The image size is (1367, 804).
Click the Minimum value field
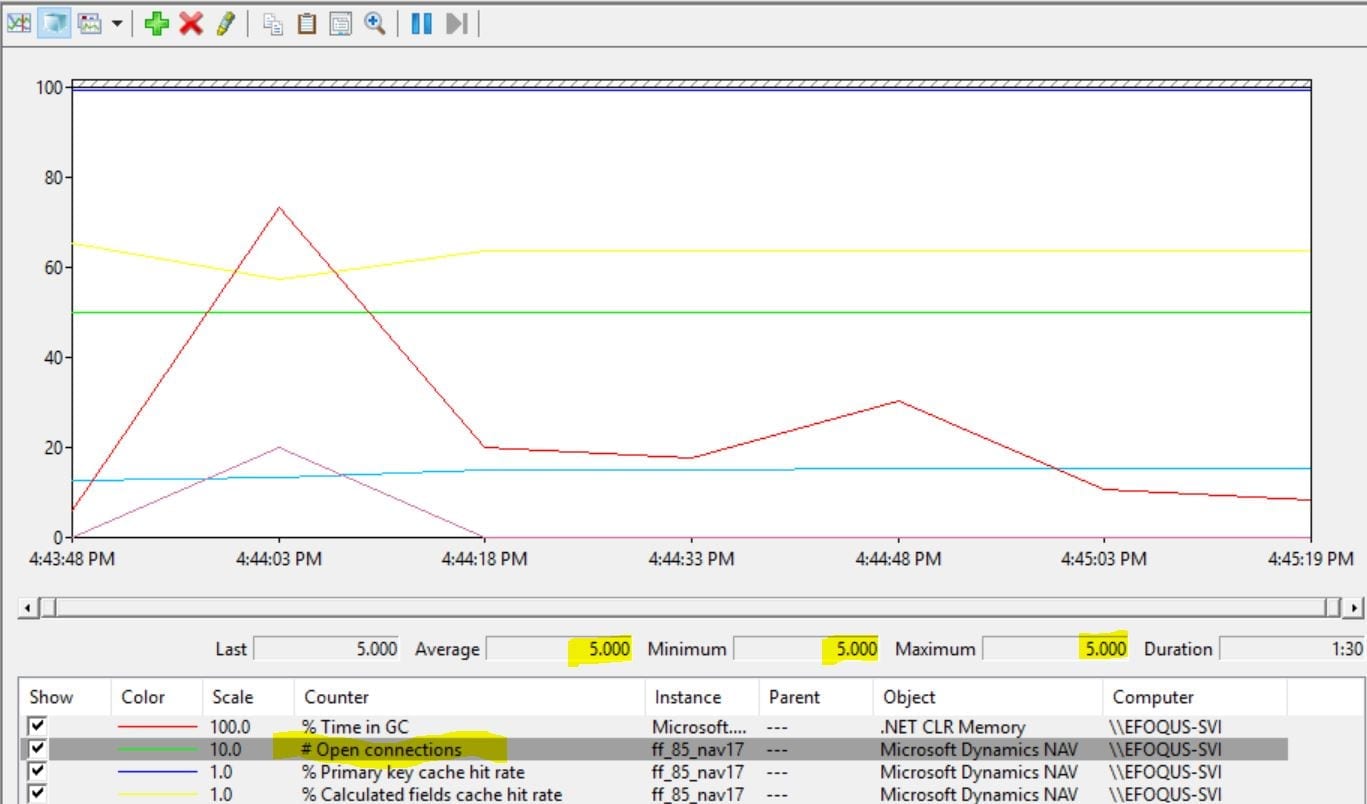pyautogui.click(x=806, y=649)
